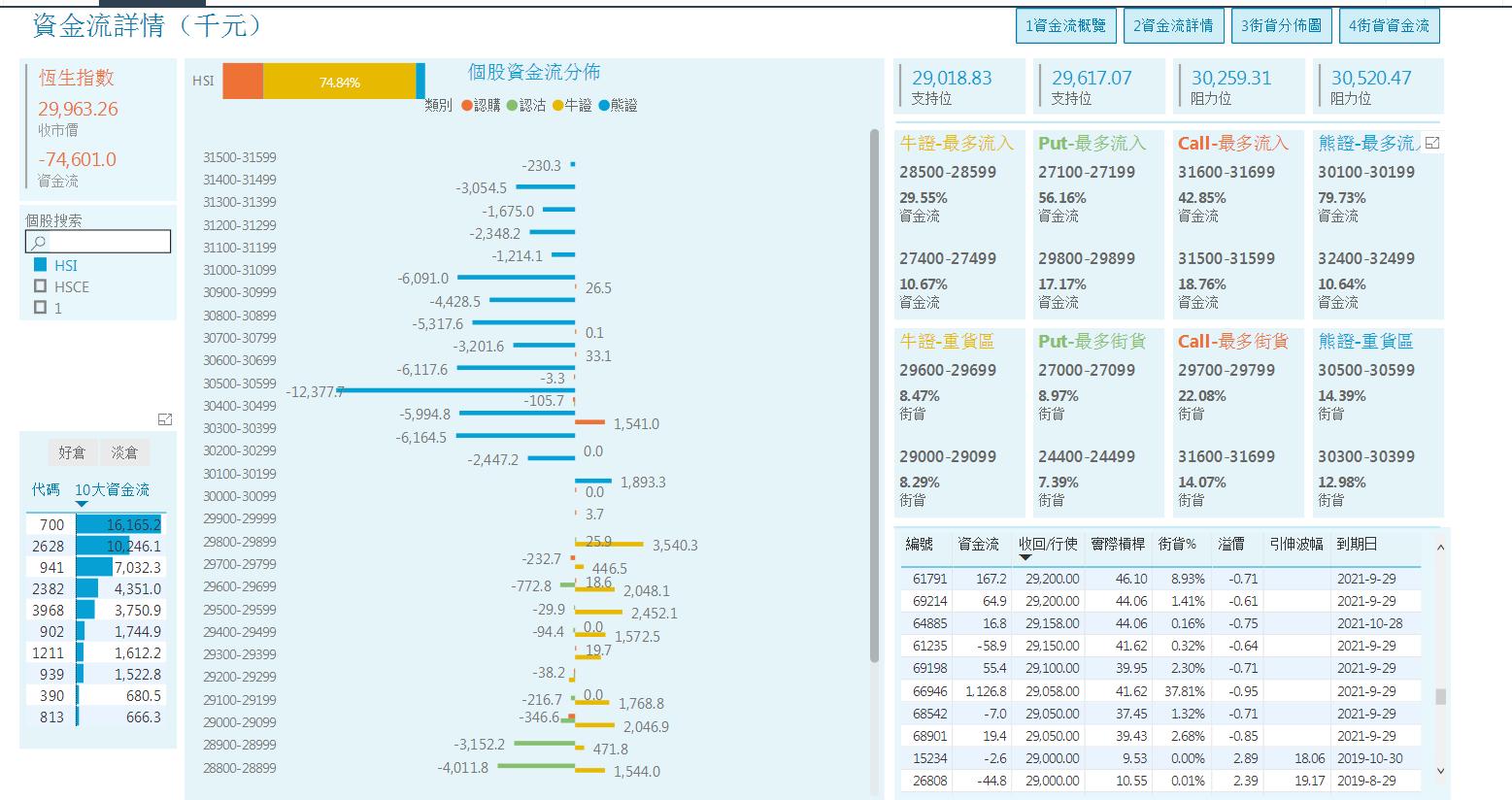The image size is (1512, 800).
Task: Switch to the 2資金流詳情 tab
Action: coord(1171,24)
